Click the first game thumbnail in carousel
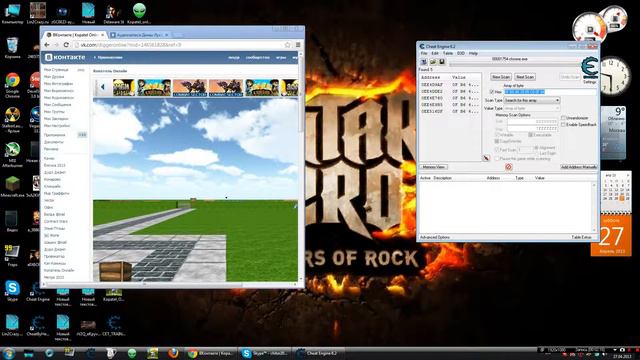This screenshot has width=640, height=360. click(124, 88)
